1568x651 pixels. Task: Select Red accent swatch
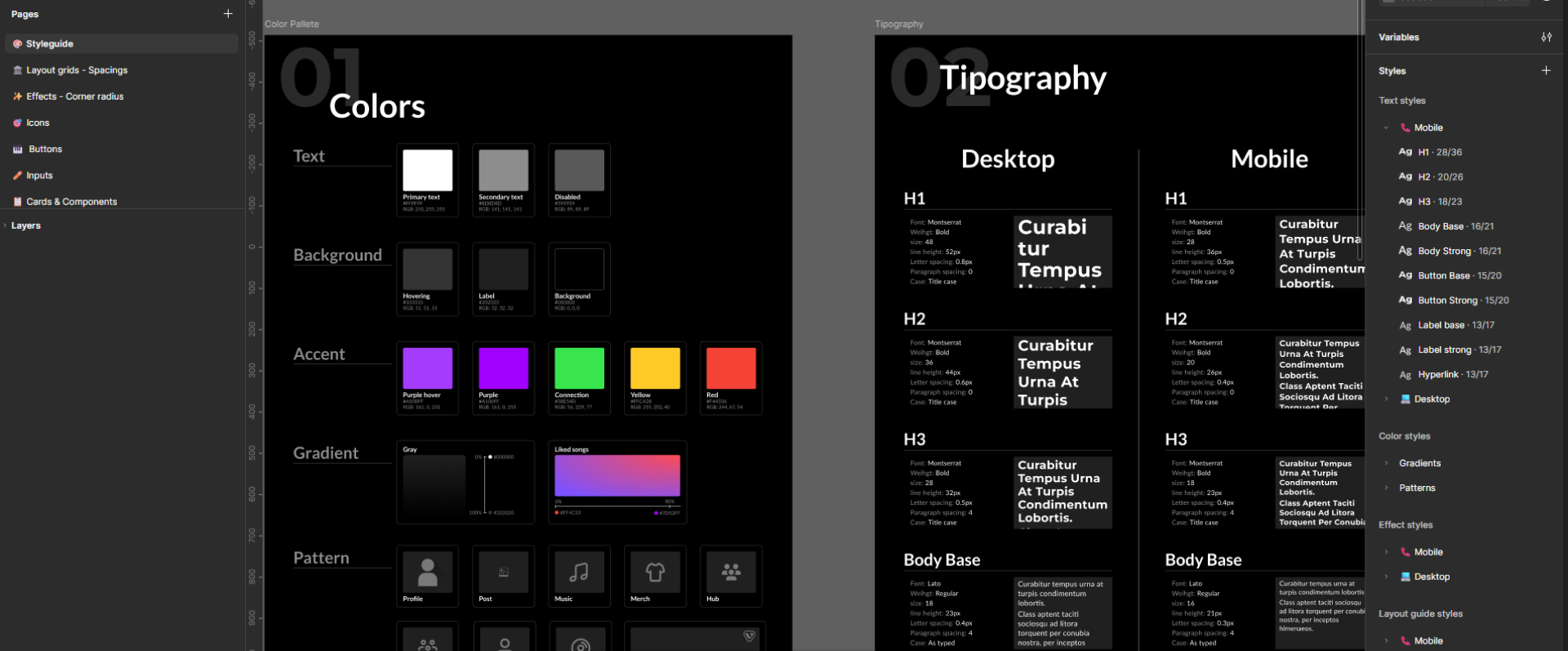731,368
